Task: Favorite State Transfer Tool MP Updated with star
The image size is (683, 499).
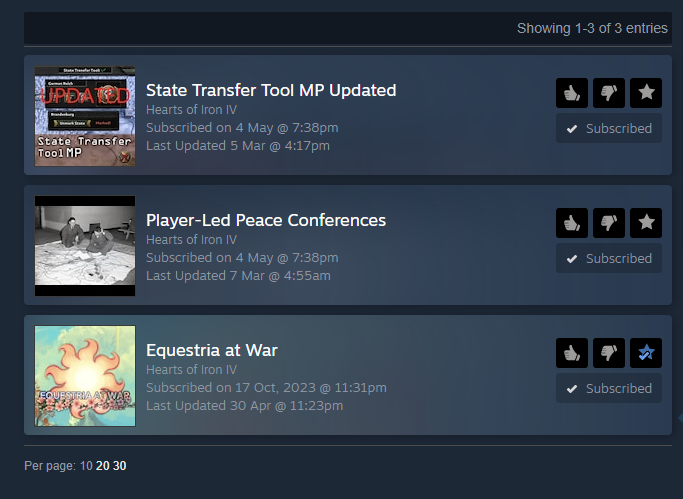Action: (x=646, y=93)
